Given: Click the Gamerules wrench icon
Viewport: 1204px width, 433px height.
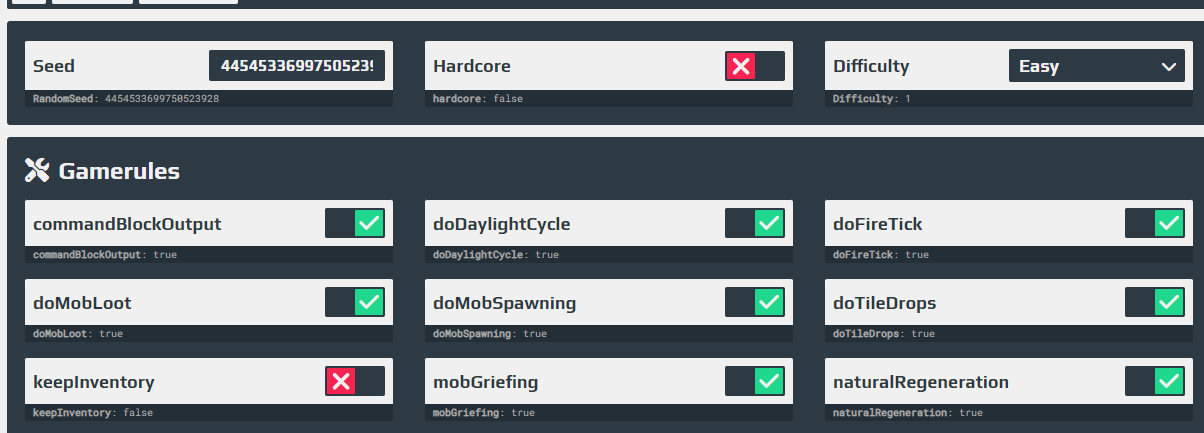Looking at the screenshot, I should [x=37, y=171].
